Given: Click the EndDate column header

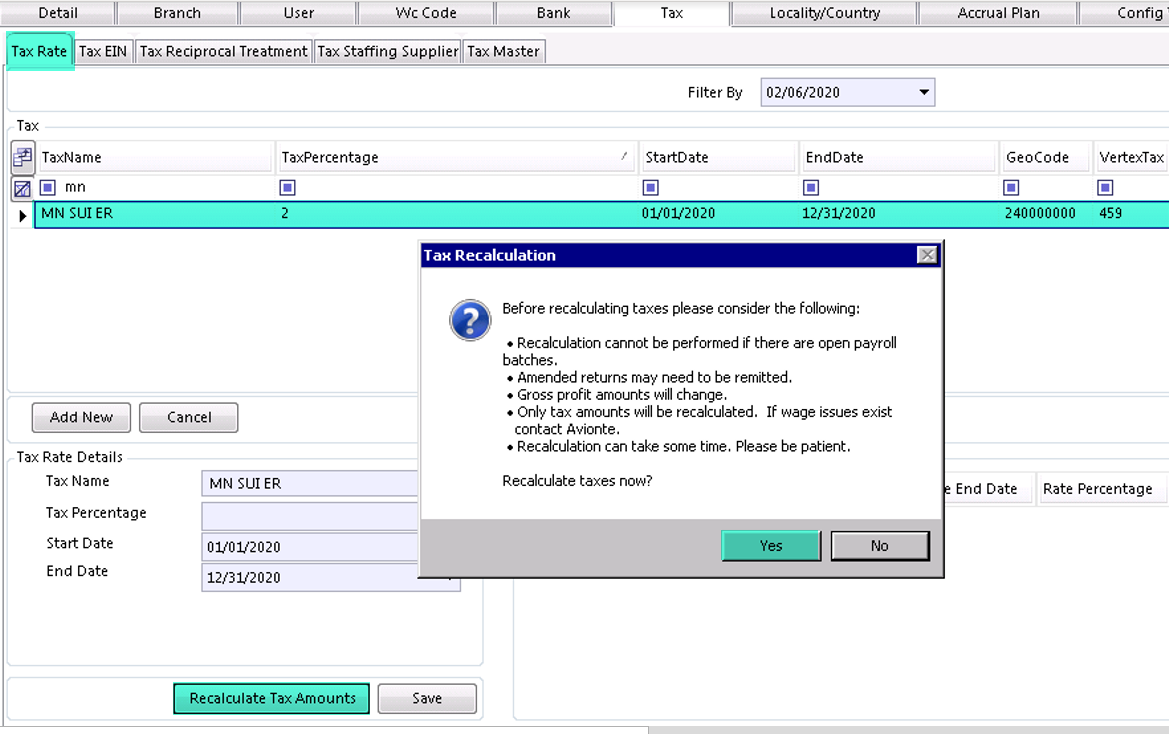Looking at the screenshot, I should (x=899, y=157).
